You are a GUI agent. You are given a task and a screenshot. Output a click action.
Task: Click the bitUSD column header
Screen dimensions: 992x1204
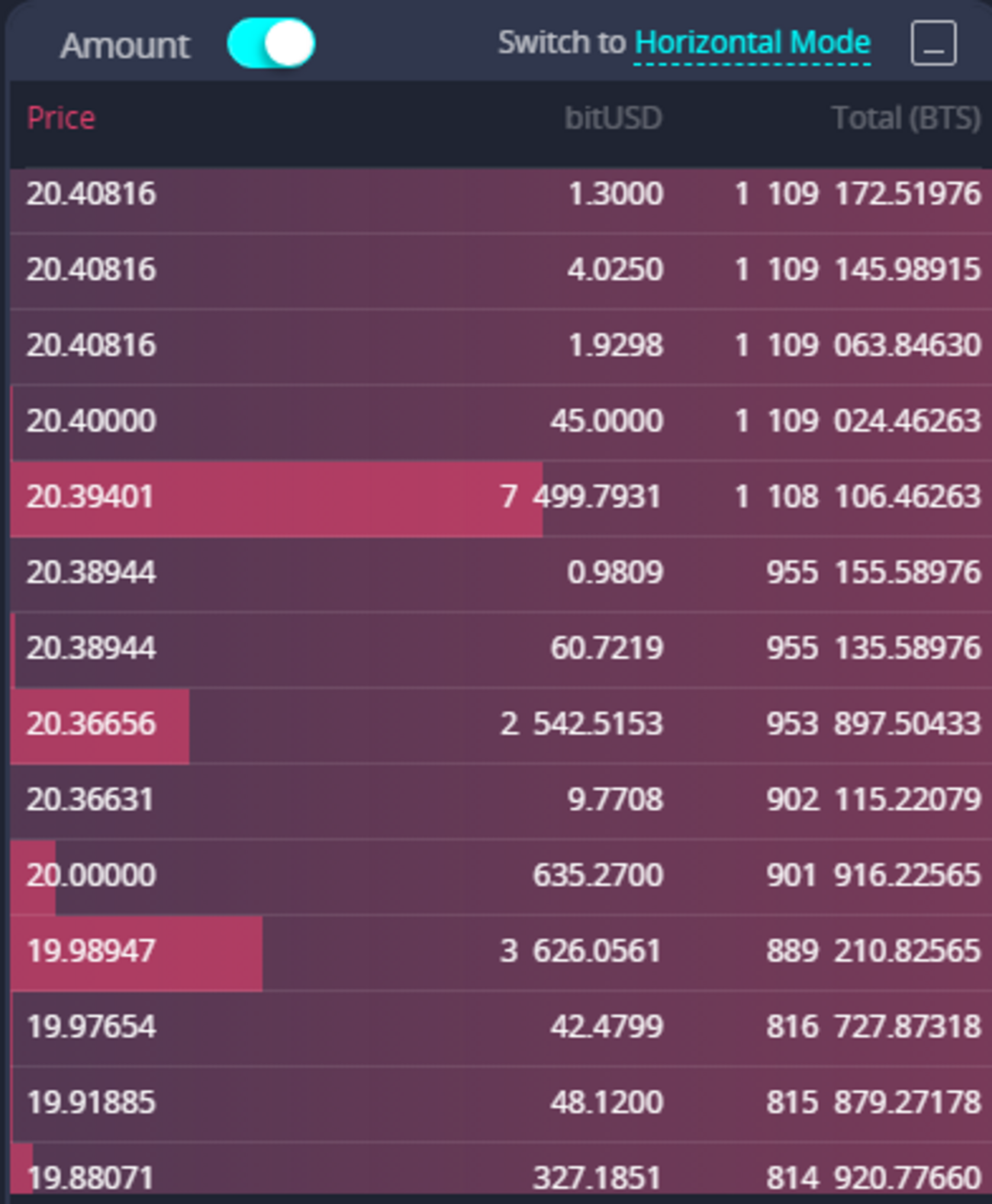[613, 118]
